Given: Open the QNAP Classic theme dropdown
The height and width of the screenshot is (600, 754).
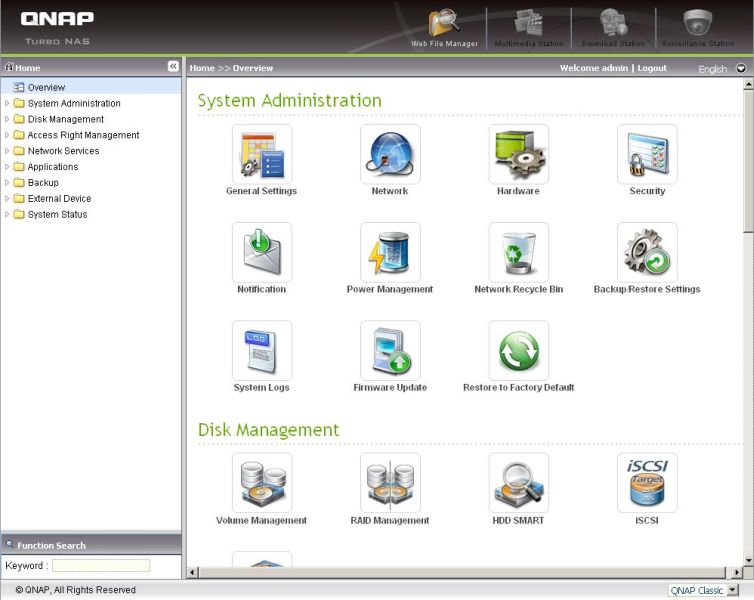Looking at the screenshot, I should (x=732, y=590).
